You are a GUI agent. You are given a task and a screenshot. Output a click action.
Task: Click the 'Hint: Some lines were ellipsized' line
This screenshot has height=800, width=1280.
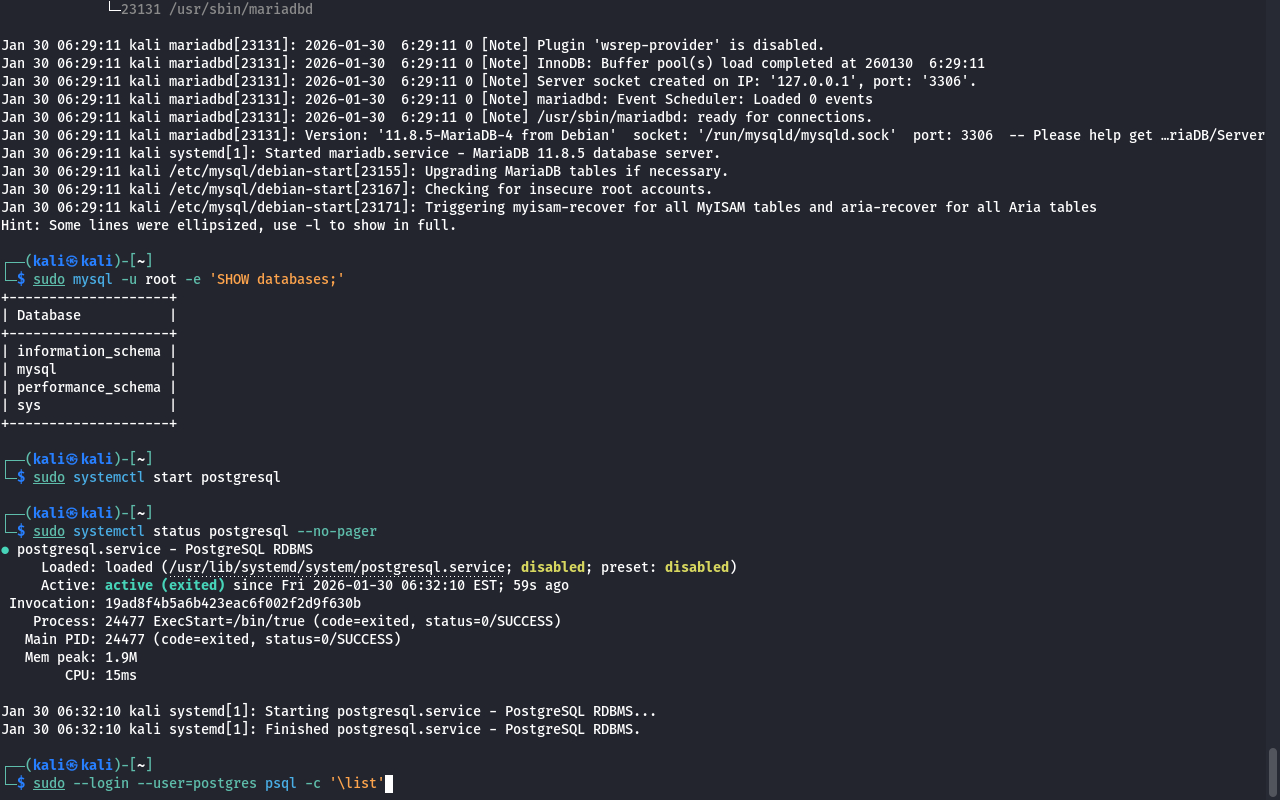pos(228,225)
